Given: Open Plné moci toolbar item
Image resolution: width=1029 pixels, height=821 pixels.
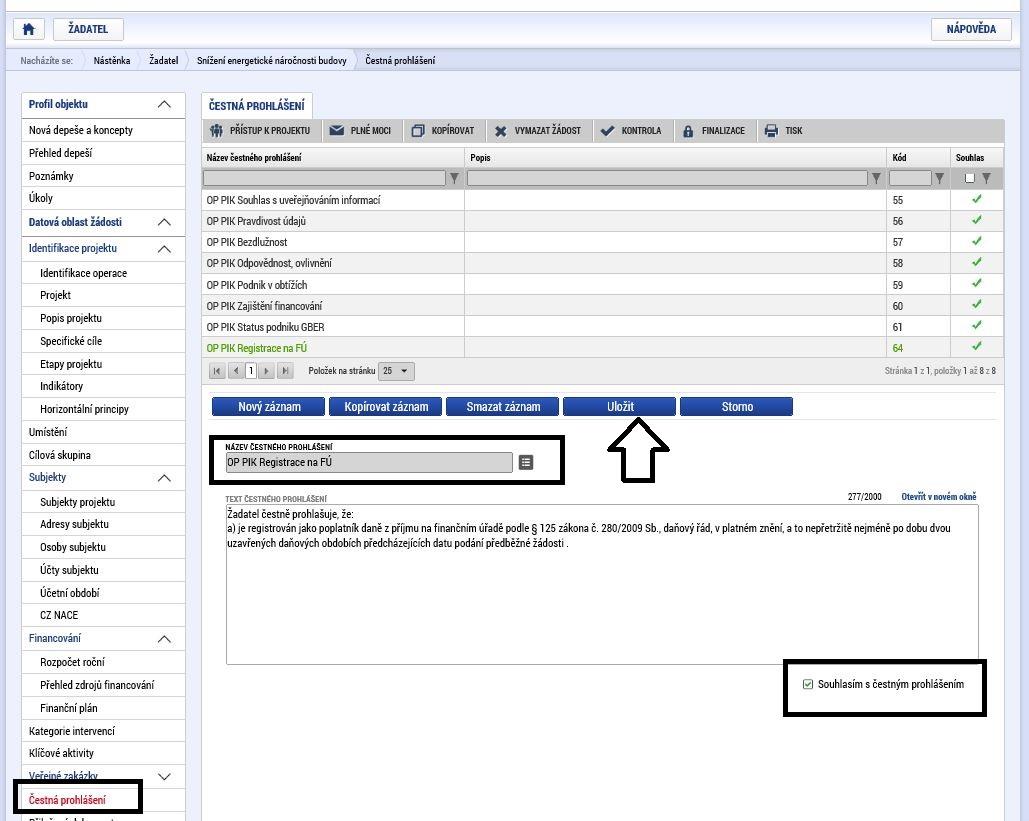Looking at the screenshot, I should tap(361, 131).
